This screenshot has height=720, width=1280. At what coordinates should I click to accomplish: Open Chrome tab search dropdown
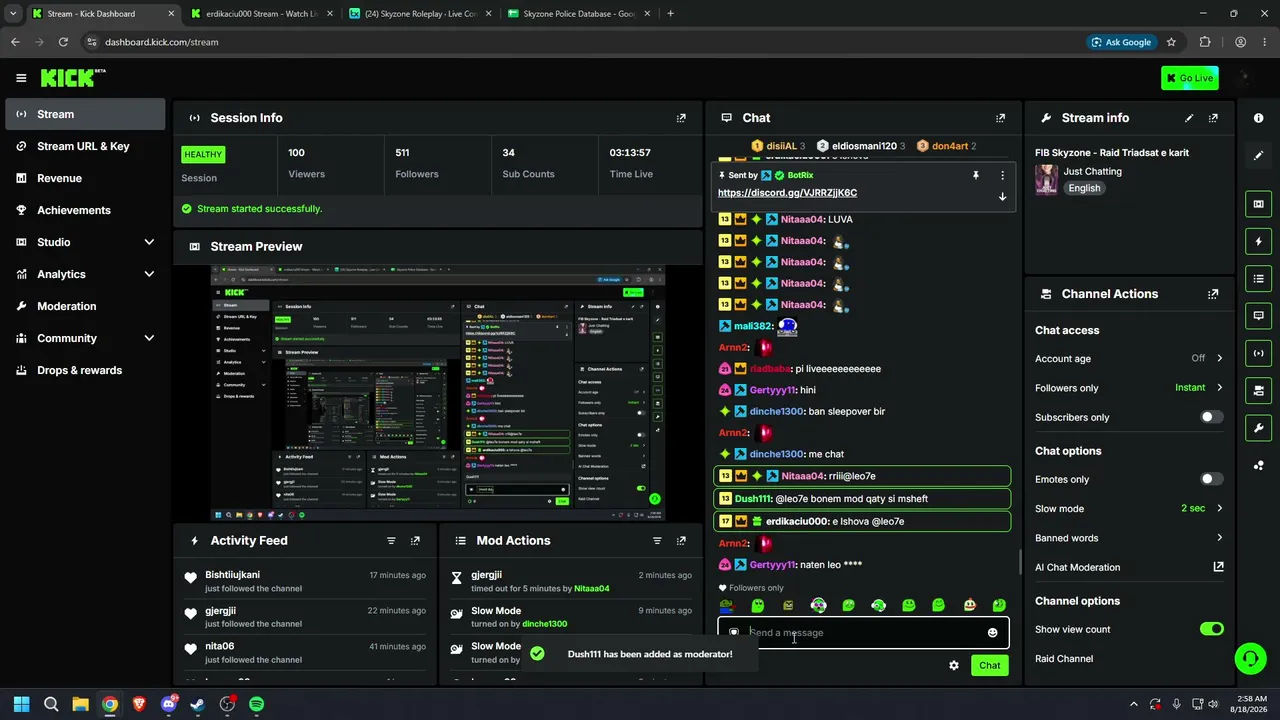point(13,14)
